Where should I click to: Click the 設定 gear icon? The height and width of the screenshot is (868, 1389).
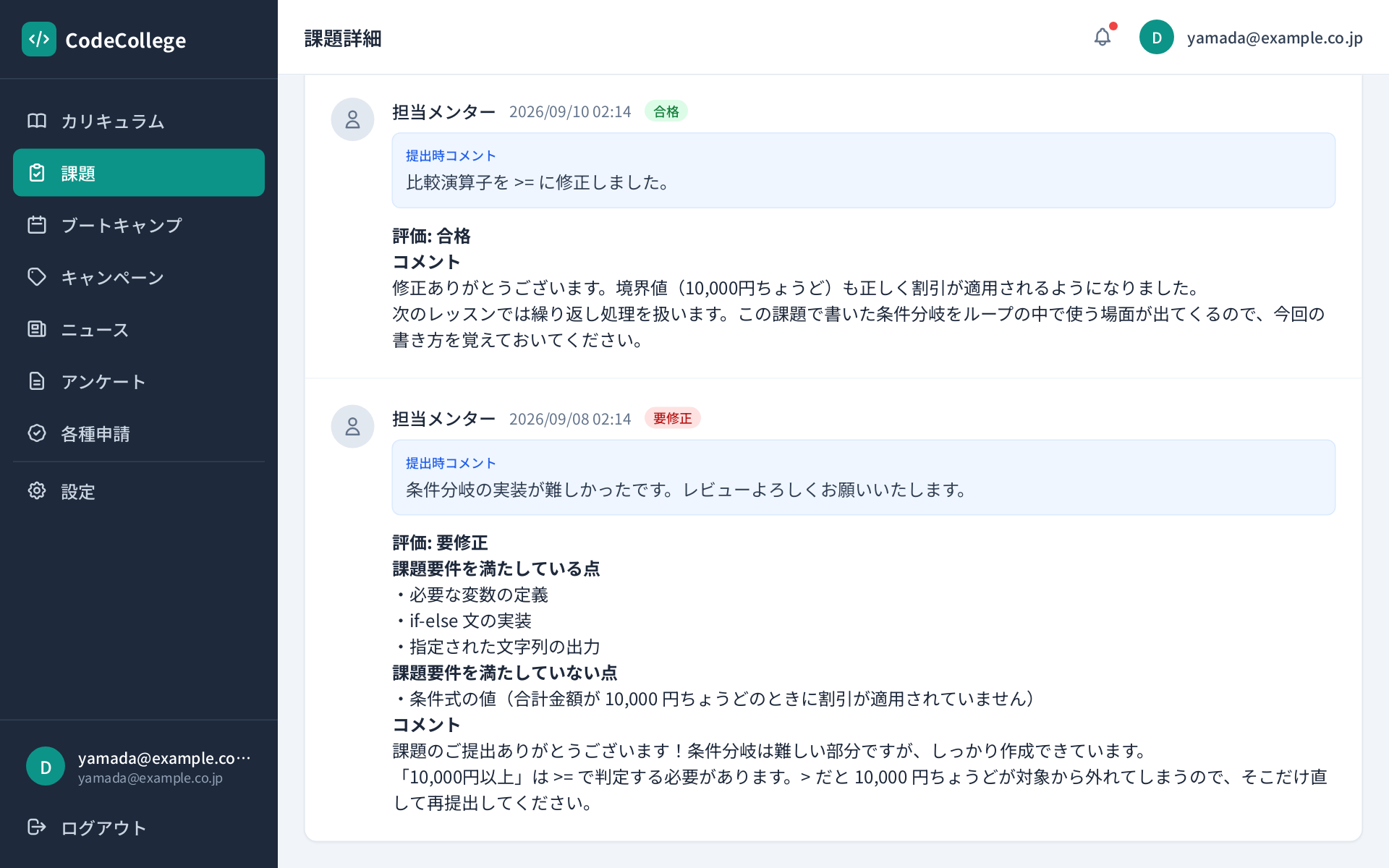pyautogui.click(x=37, y=491)
